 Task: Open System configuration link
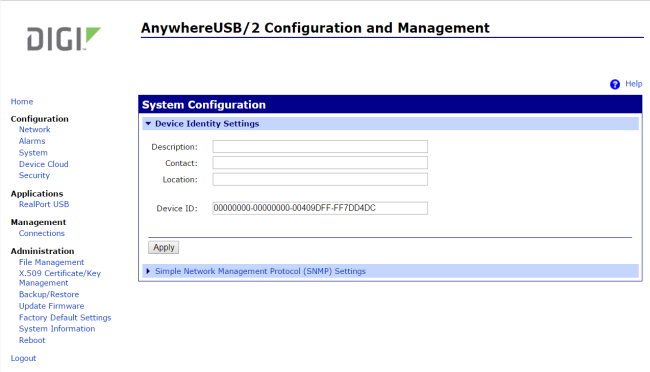tap(33, 153)
